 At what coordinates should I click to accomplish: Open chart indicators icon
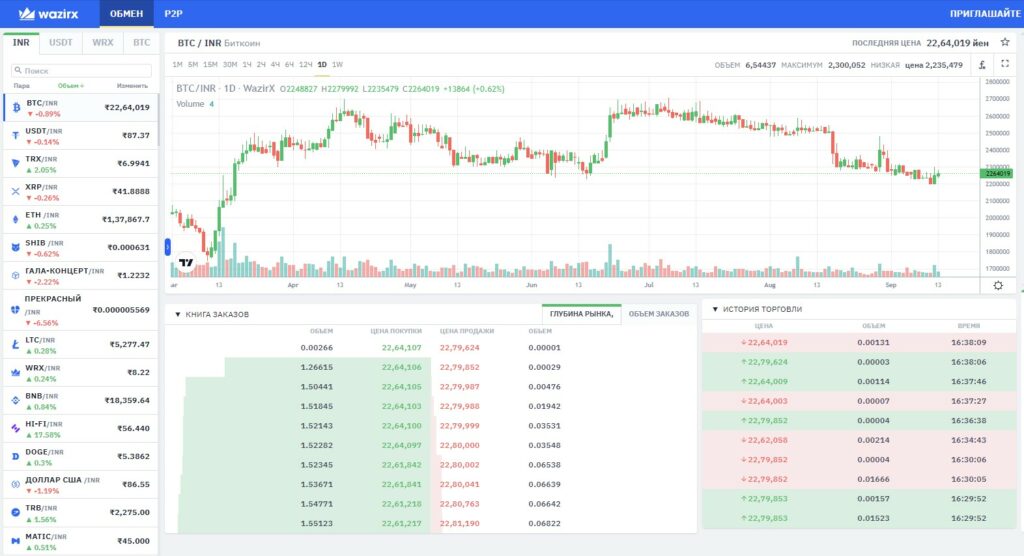982,65
